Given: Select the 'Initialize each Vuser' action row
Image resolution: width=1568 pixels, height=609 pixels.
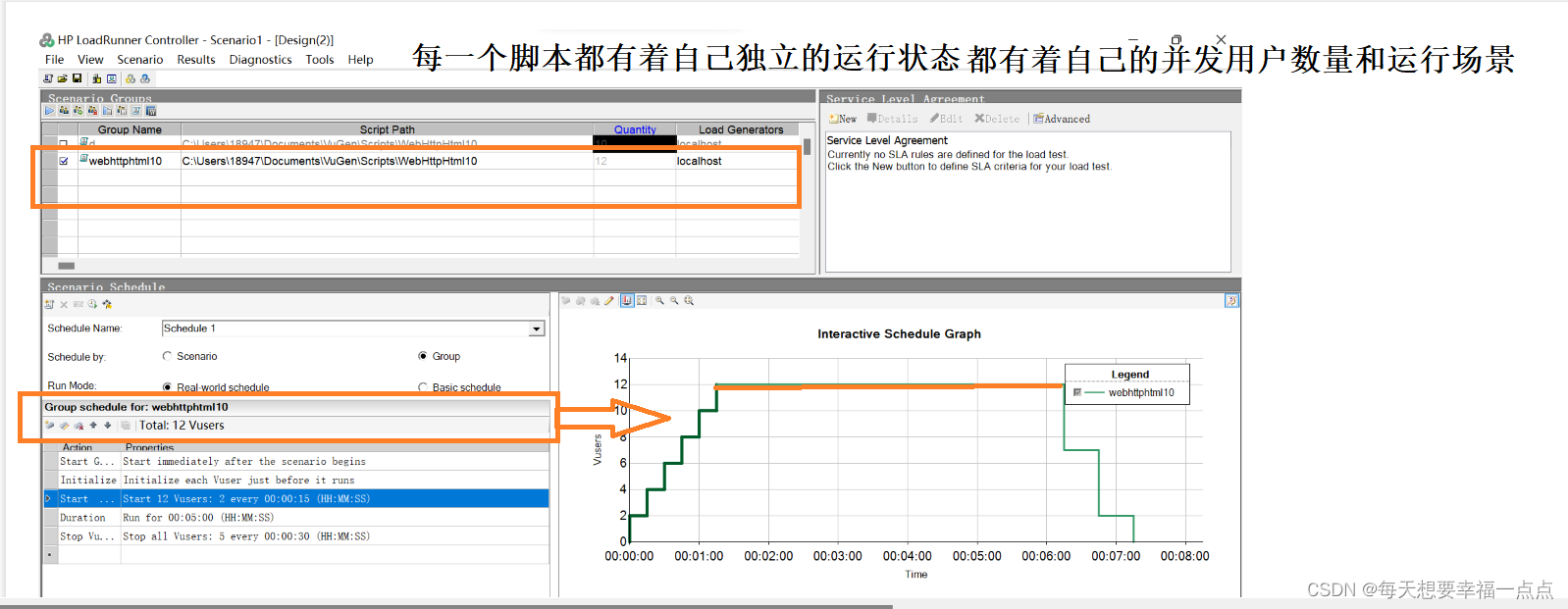Looking at the screenshot, I should point(295,481).
